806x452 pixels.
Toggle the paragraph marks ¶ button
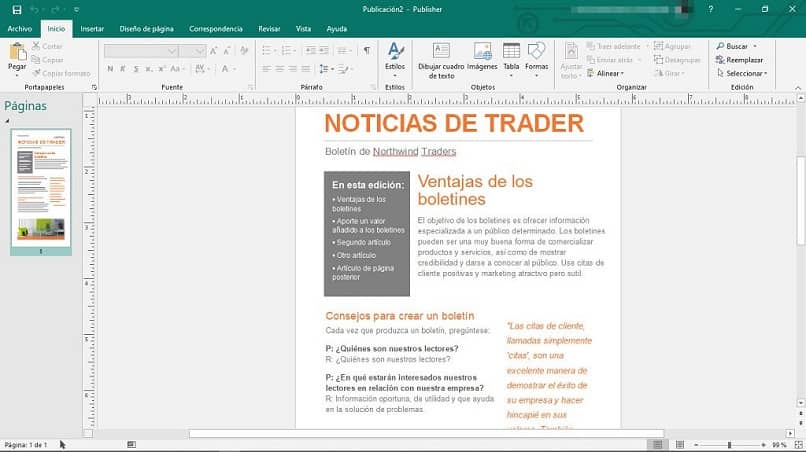[x=367, y=50]
